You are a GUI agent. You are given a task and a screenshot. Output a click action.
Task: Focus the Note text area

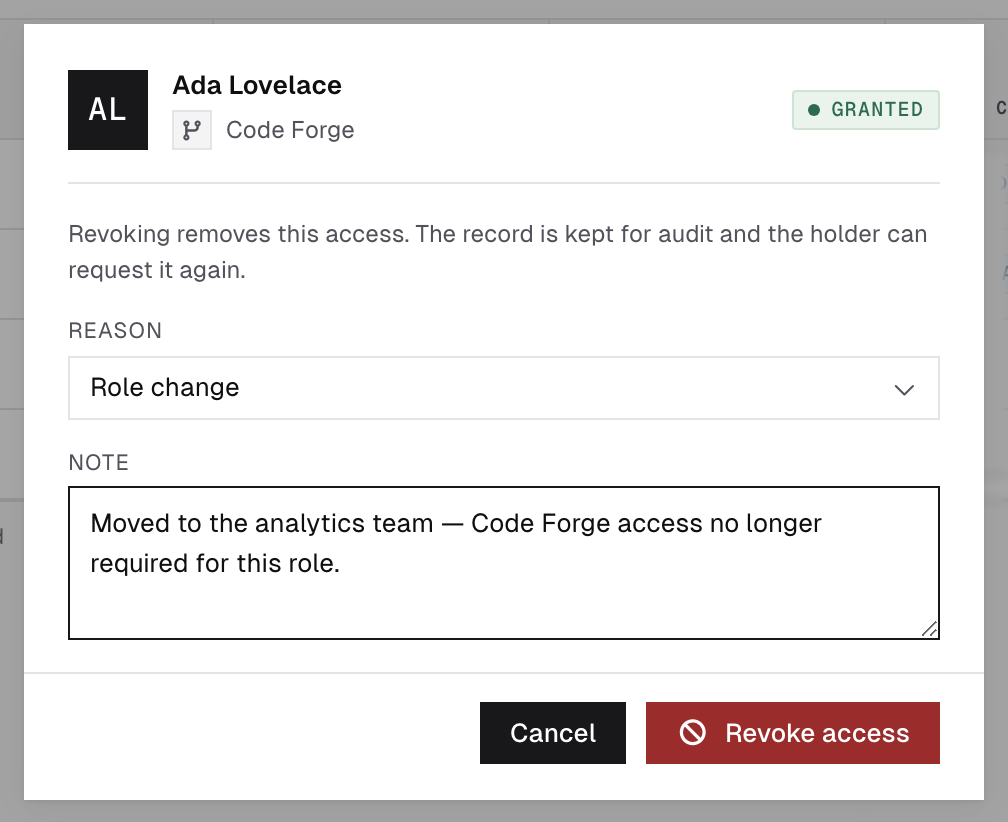pos(504,563)
